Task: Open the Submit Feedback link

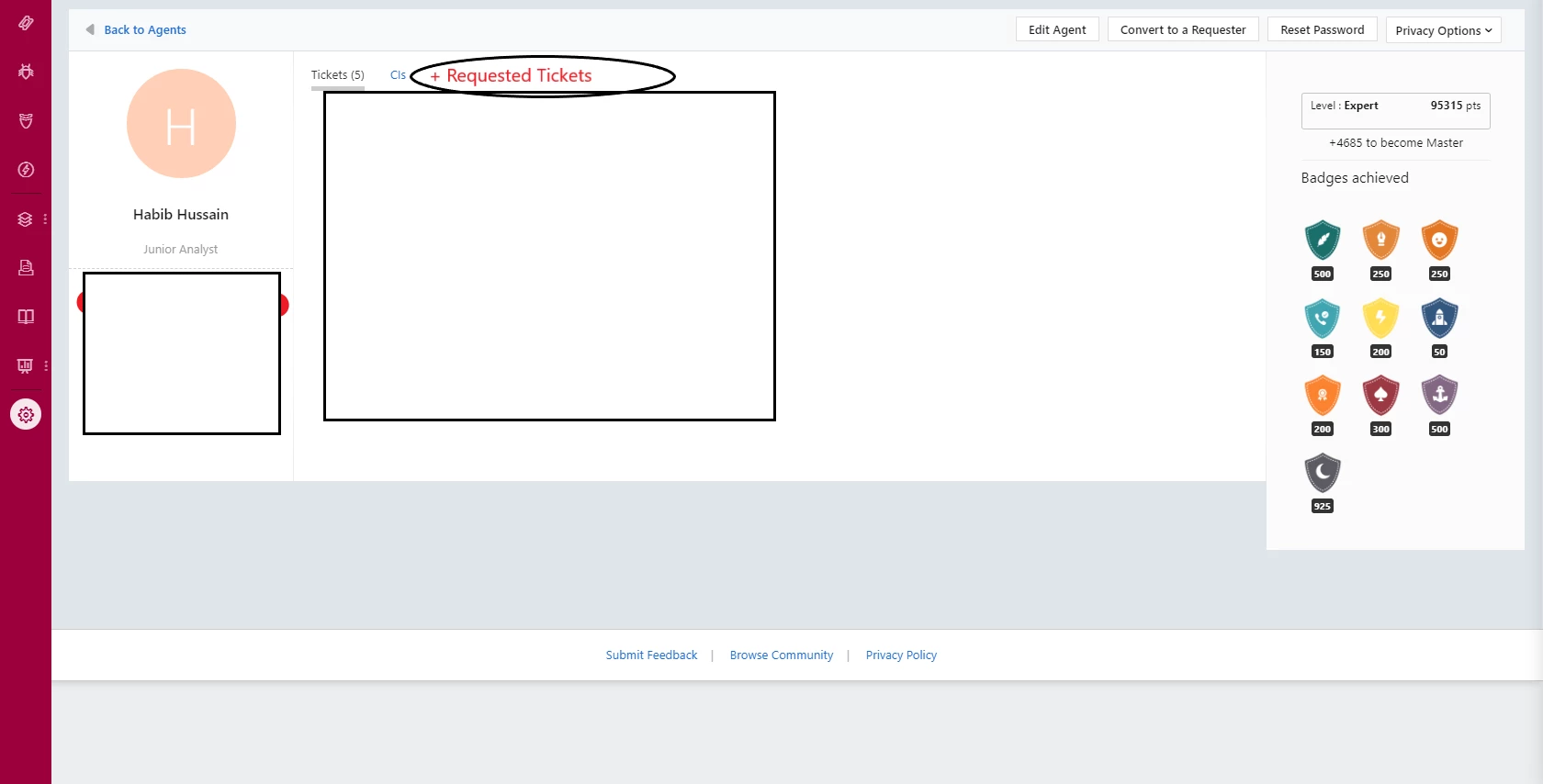Action: (x=651, y=655)
